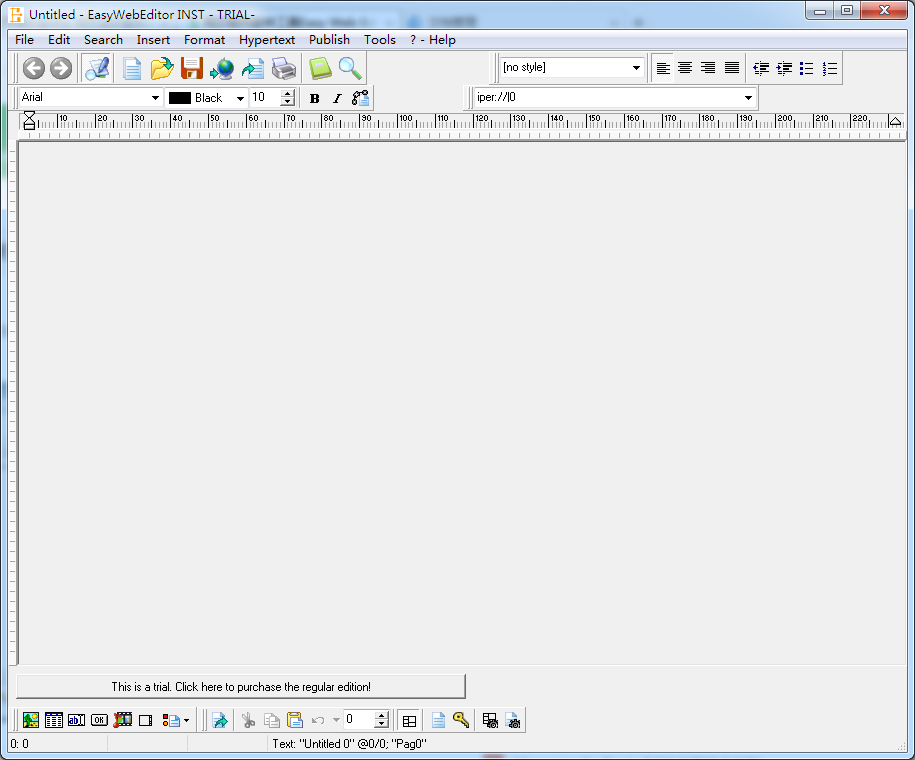The height and width of the screenshot is (760, 915).
Task: Click the bottom numeric field showing 0
Action: tap(359, 720)
